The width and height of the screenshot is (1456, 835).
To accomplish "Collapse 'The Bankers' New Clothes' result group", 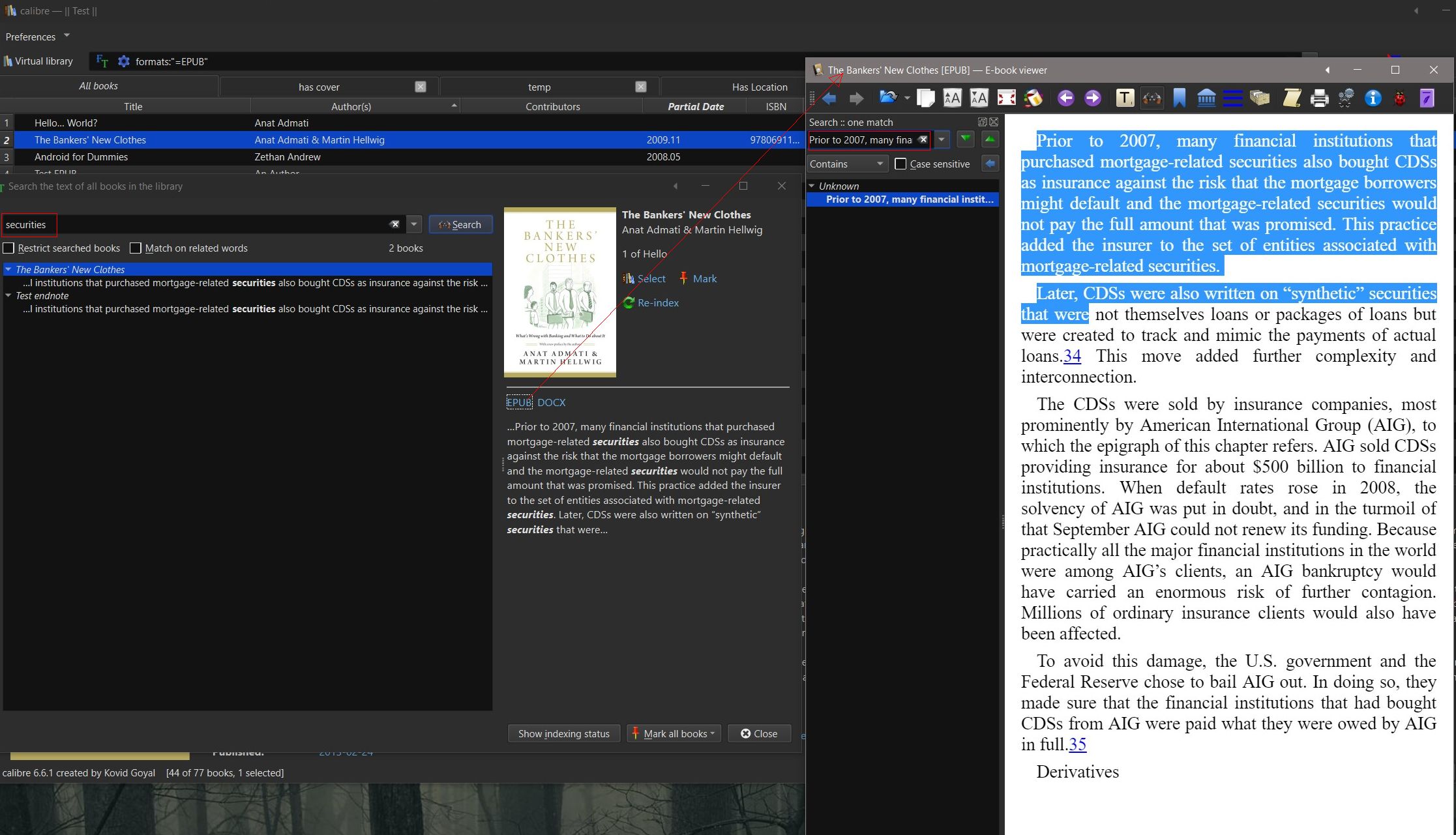I will click(x=8, y=269).
